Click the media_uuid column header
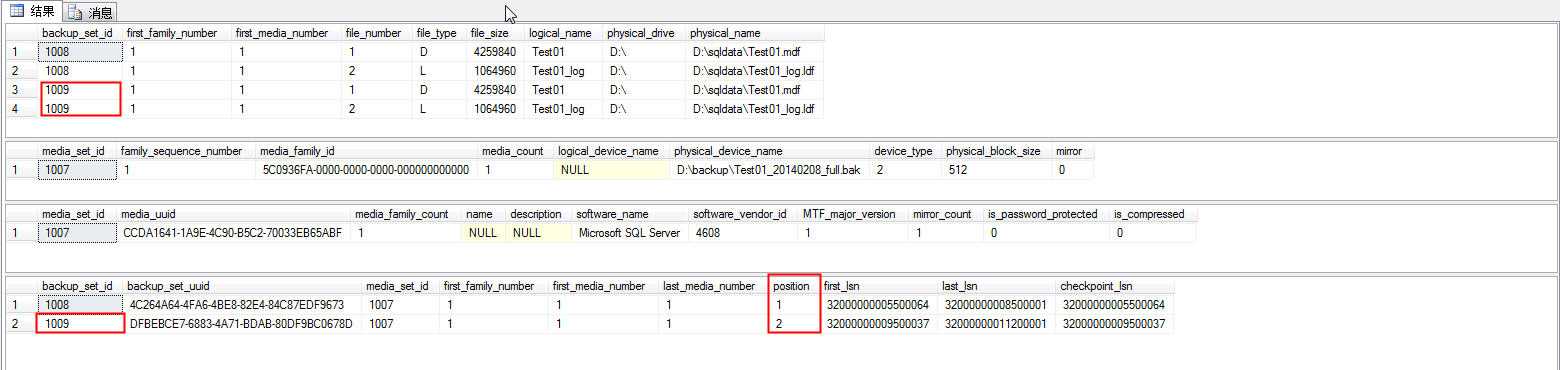The width and height of the screenshot is (1560, 370). (x=234, y=214)
